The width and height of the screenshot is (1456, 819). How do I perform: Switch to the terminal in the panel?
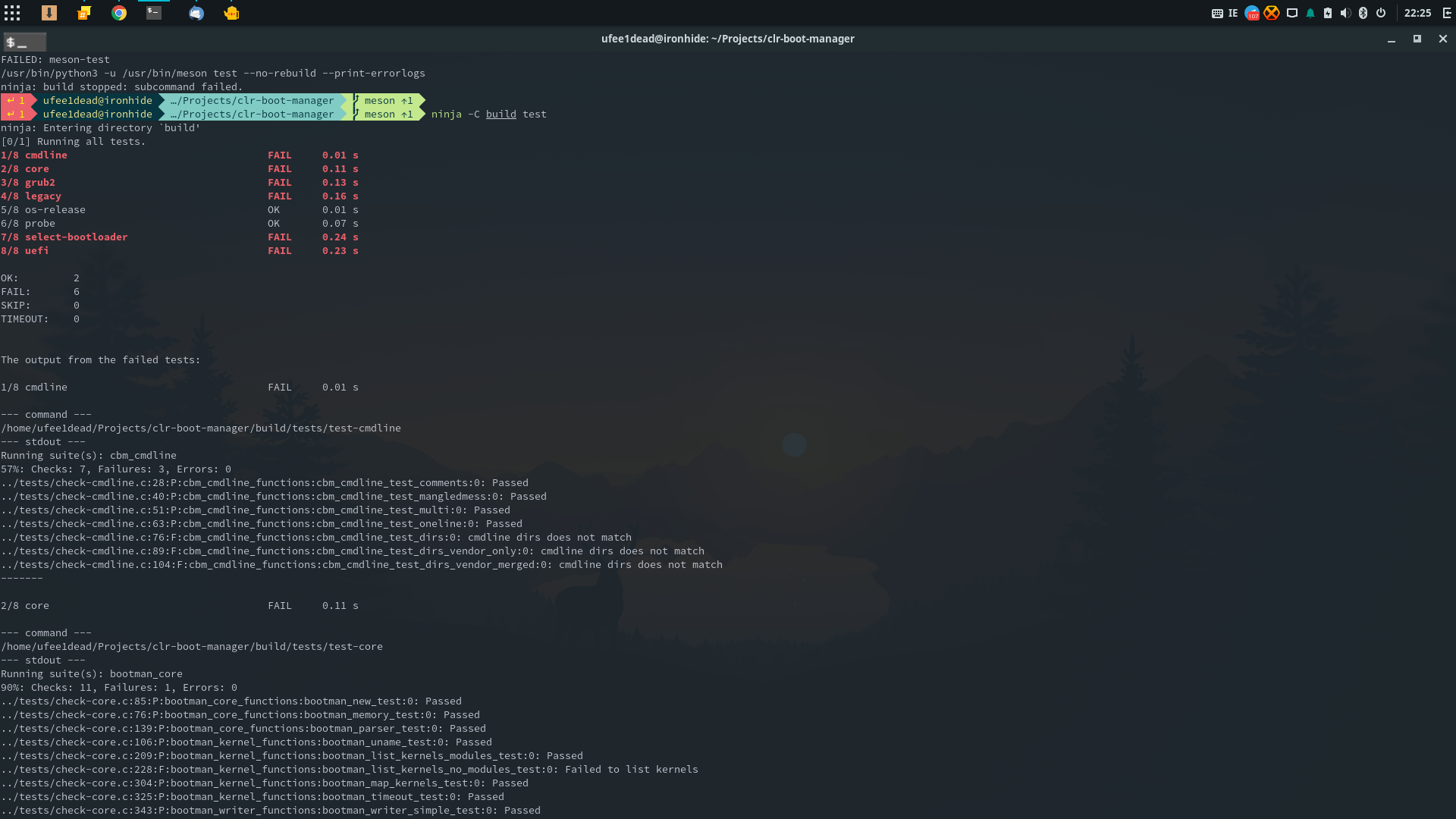click(x=154, y=13)
